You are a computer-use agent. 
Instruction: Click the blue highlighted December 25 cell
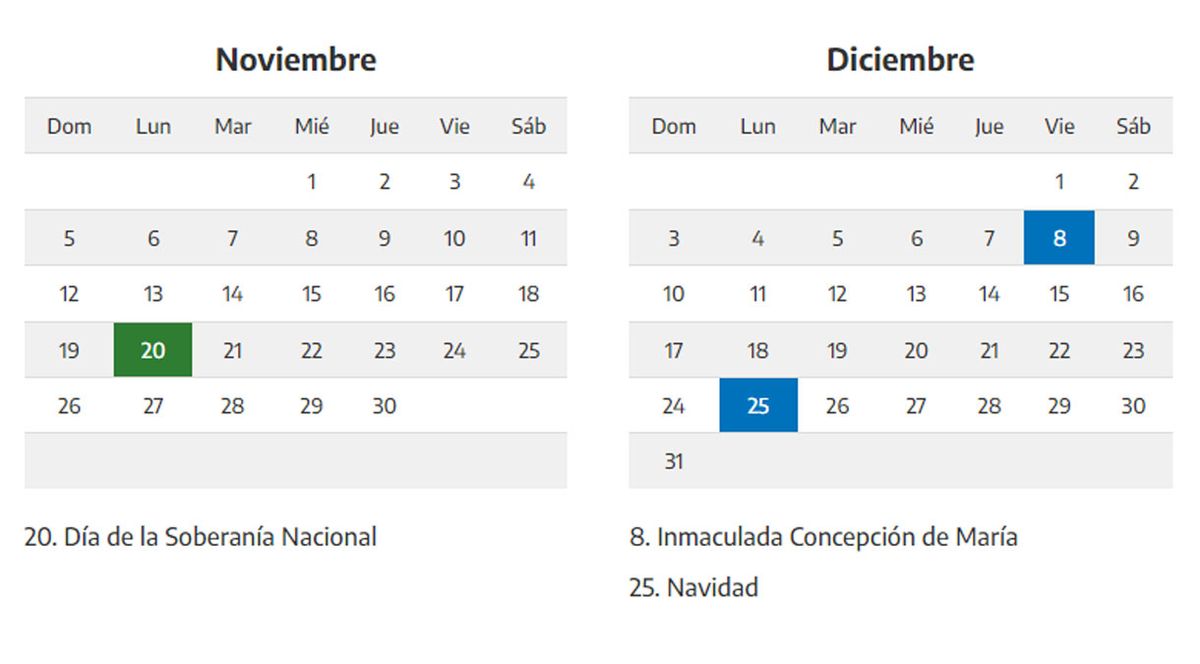pyautogui.click(x=758, y=406)
